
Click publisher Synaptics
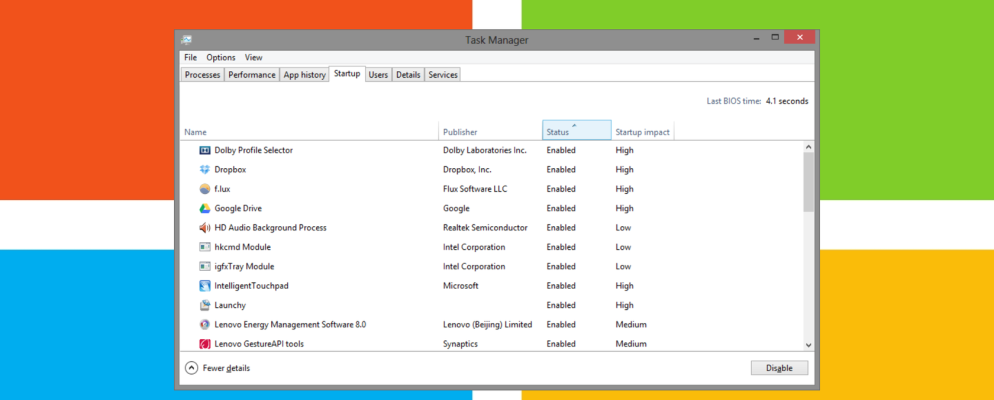click(460, 344)
